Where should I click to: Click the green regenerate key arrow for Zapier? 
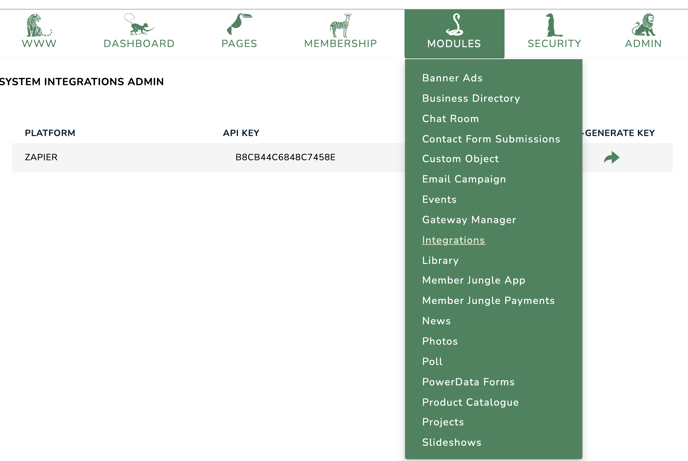[611, 157]
